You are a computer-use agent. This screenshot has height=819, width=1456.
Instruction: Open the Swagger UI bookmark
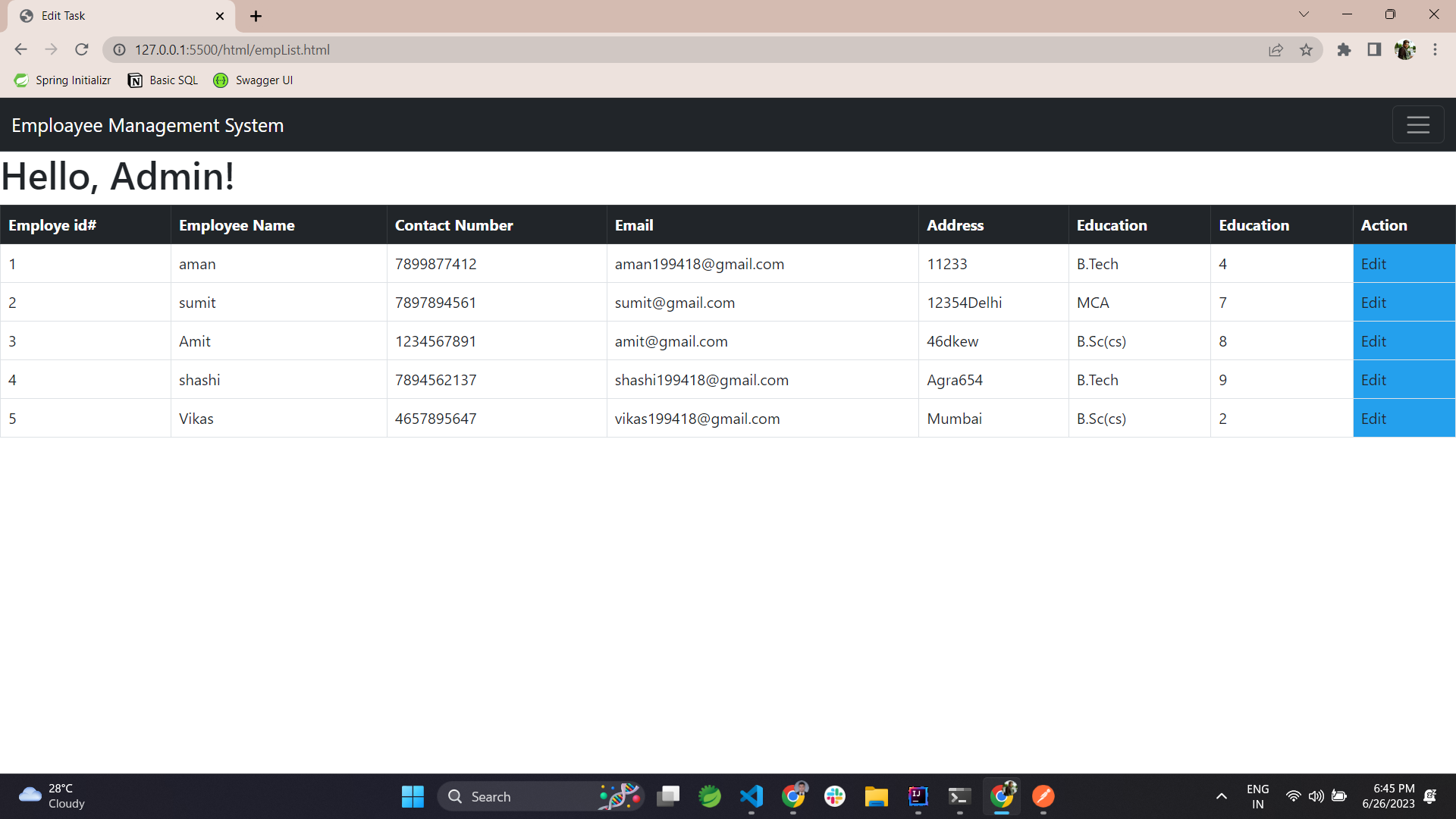tap(253, 80)
